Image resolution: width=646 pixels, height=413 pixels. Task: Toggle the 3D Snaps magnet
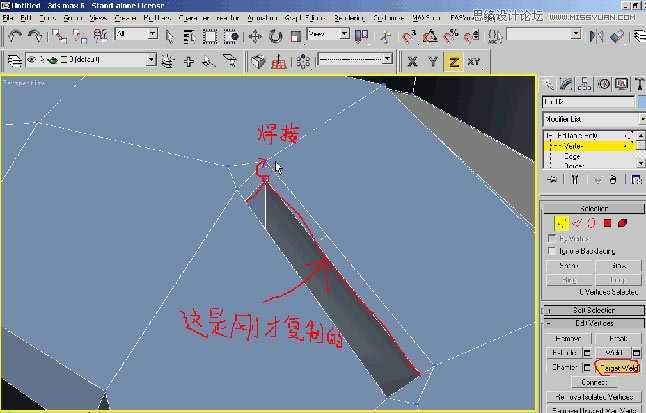409,36
